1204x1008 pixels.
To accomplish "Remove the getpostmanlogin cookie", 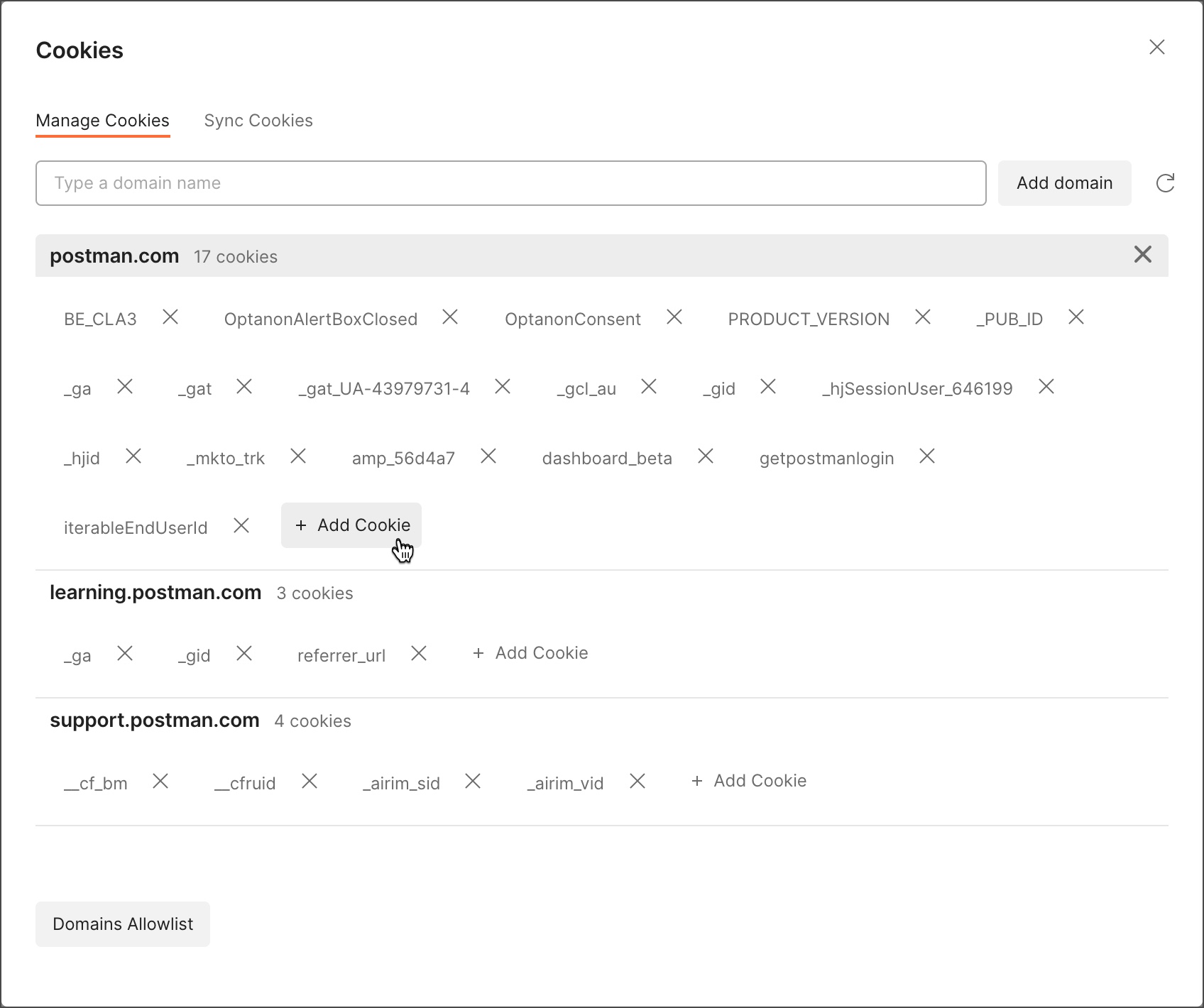I will [x=927, y=456].
